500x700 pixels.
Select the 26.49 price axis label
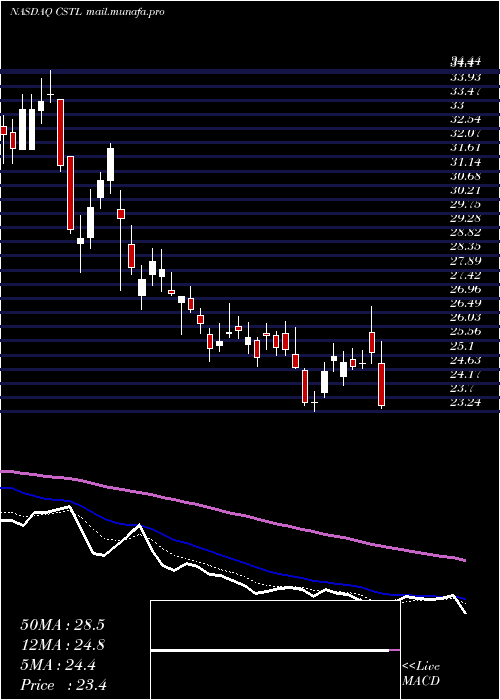pos(465,303)
